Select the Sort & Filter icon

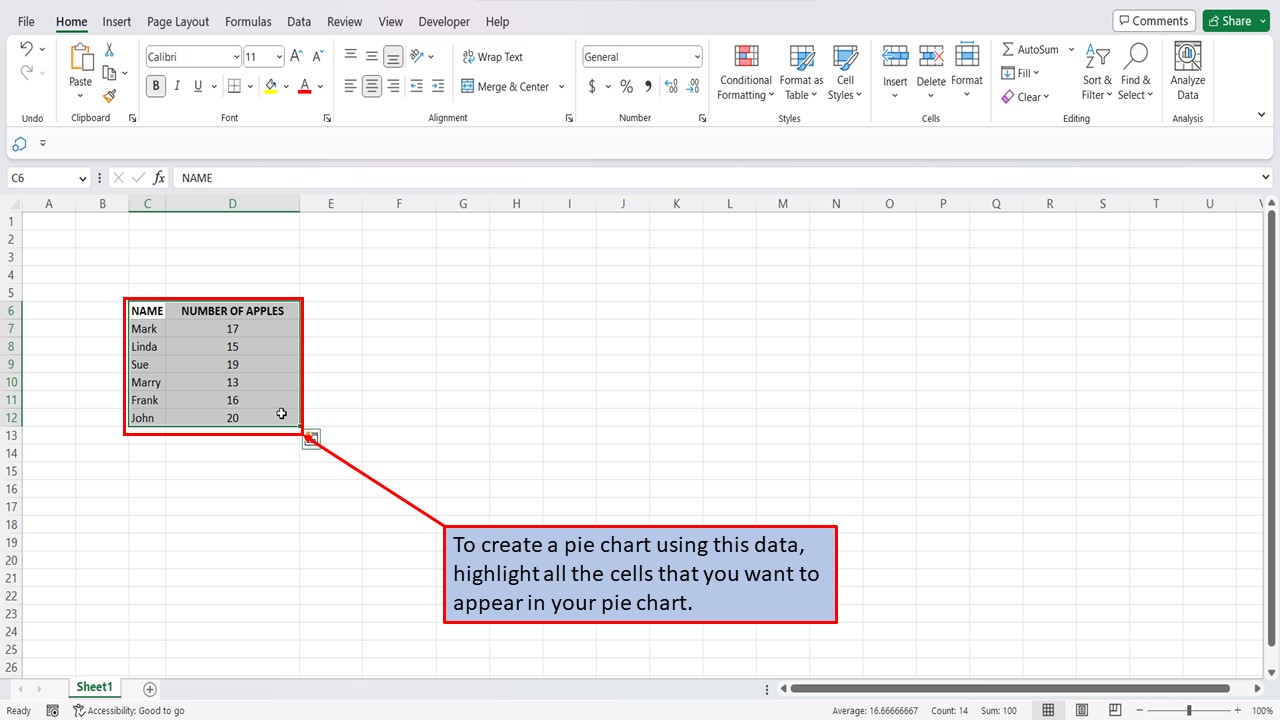(x=1096, y=68)
